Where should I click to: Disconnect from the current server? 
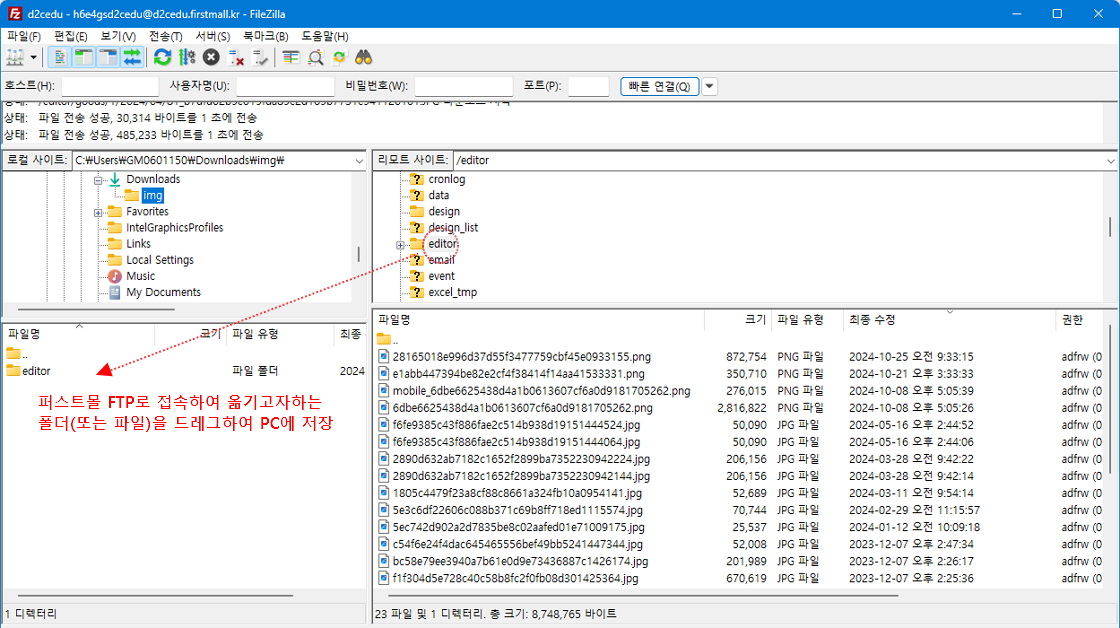236,58
